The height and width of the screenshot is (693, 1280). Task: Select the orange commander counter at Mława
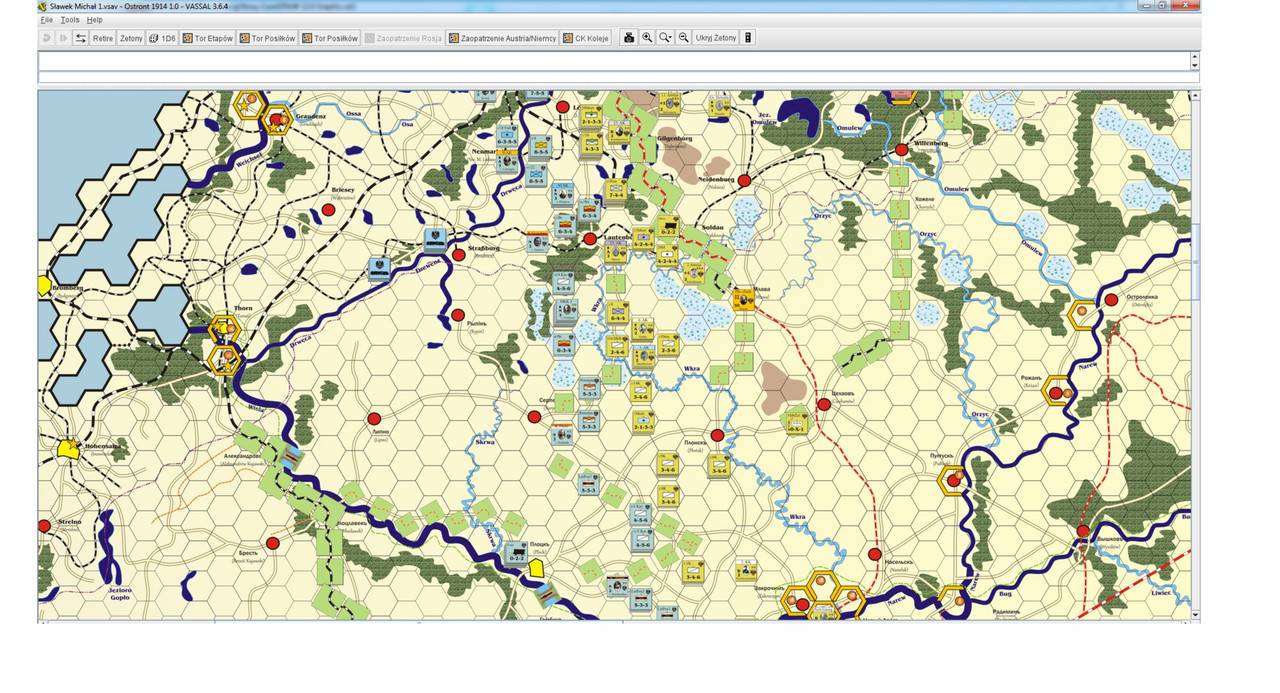(x=743, y=298)
